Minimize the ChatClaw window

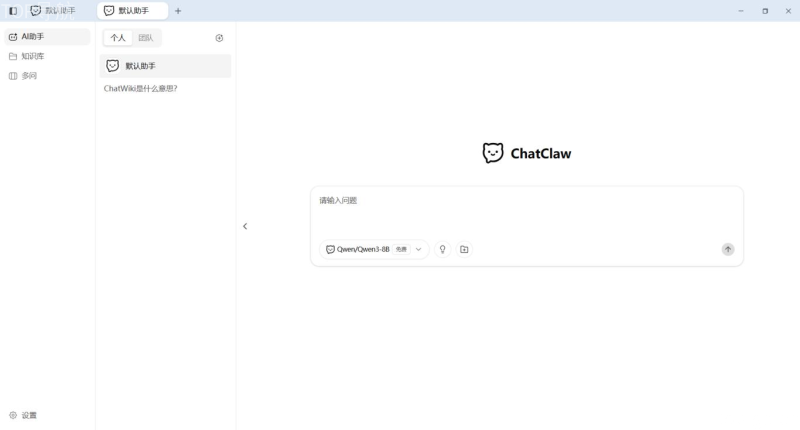[x=741, y=11]
